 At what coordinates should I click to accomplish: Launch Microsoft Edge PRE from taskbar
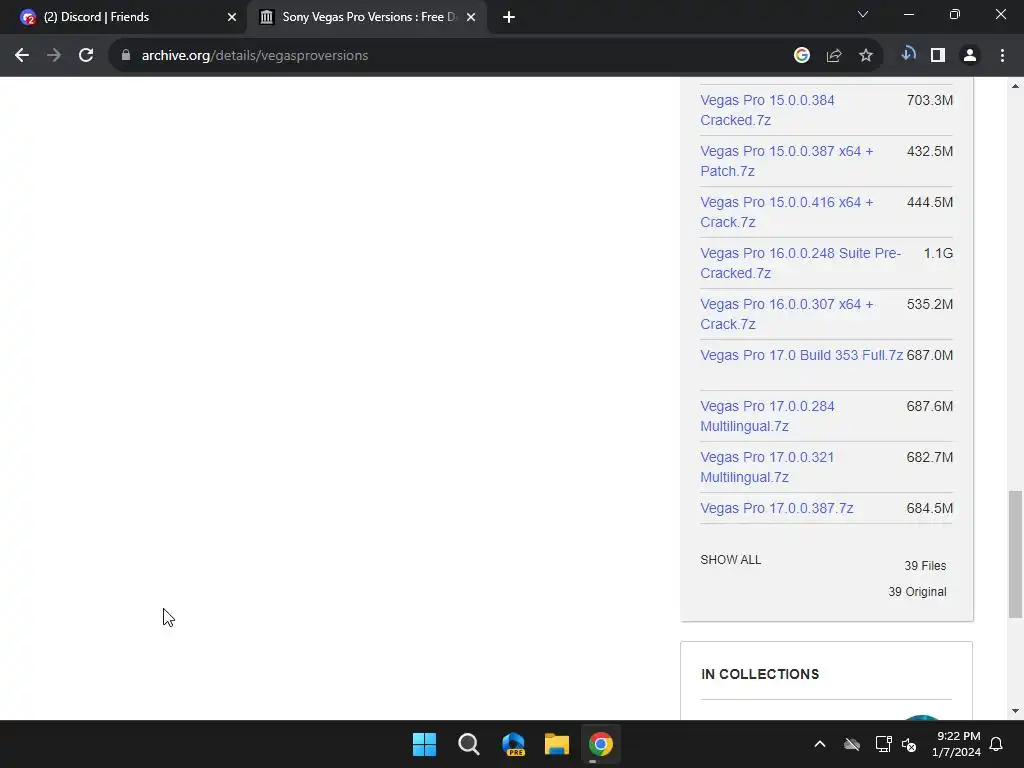tap(513, 744)
